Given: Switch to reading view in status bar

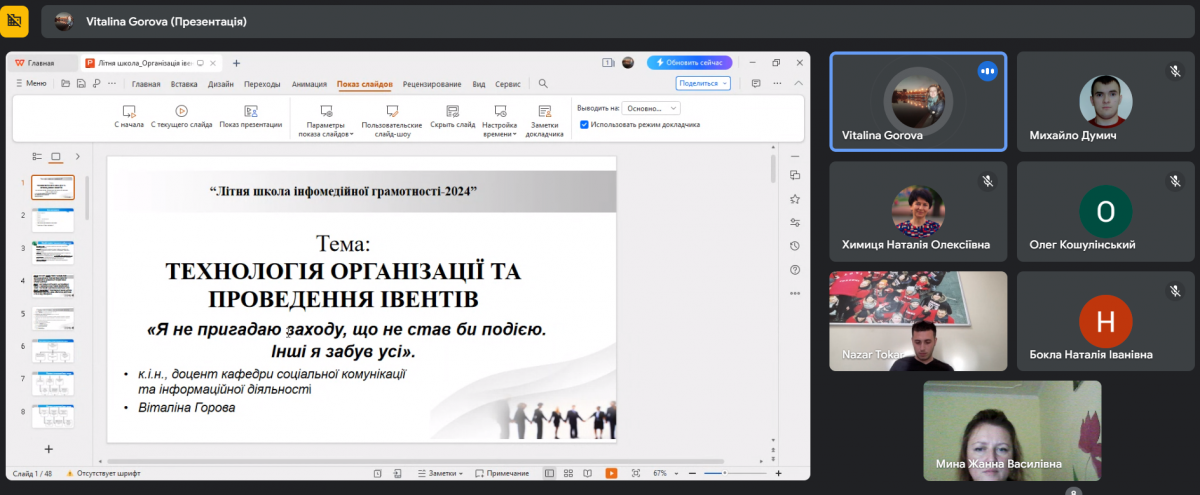Looking at the screenshot, I should tap(588, 473).
